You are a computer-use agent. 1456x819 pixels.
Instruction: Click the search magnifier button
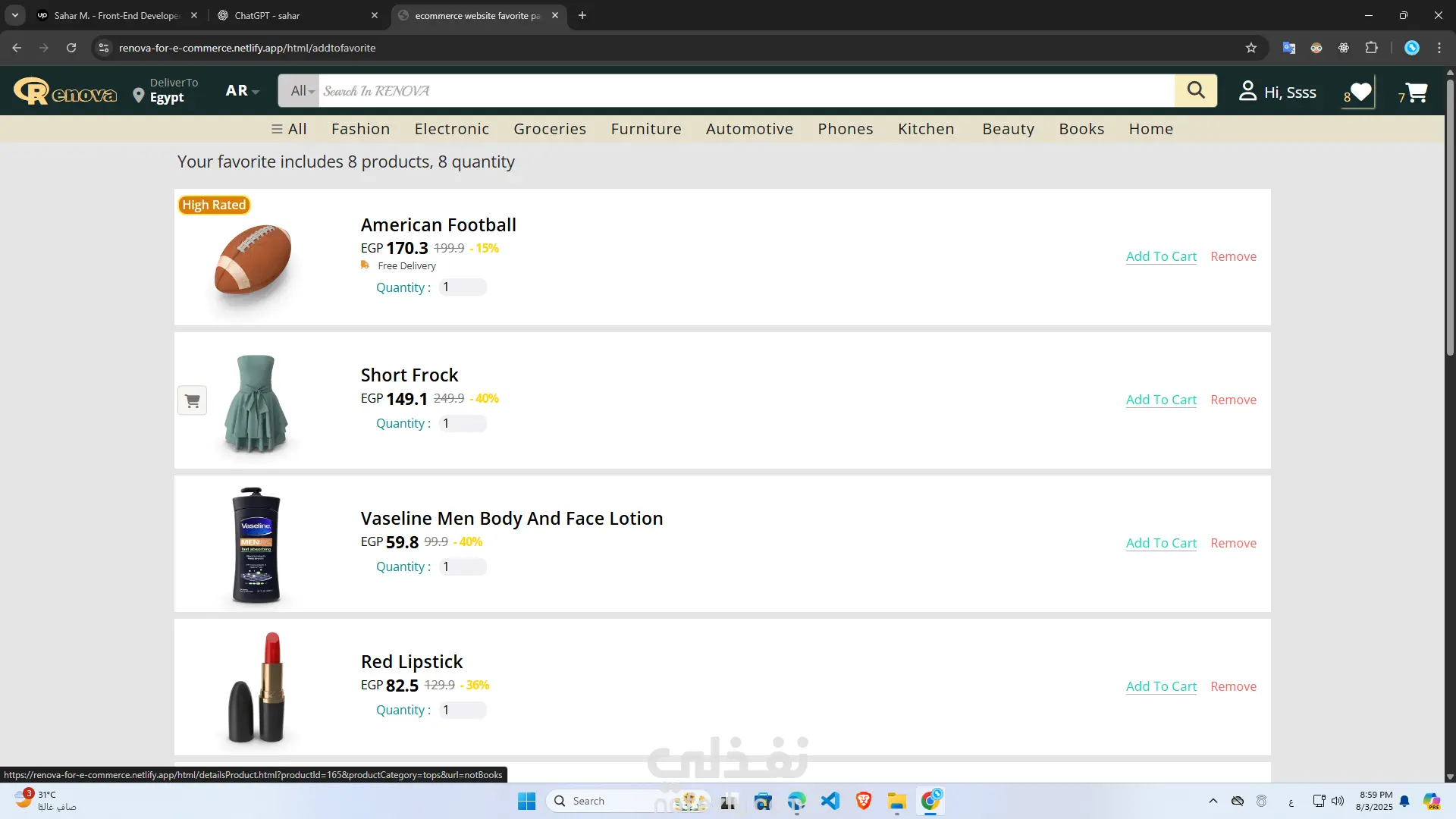click(1196, 90)
